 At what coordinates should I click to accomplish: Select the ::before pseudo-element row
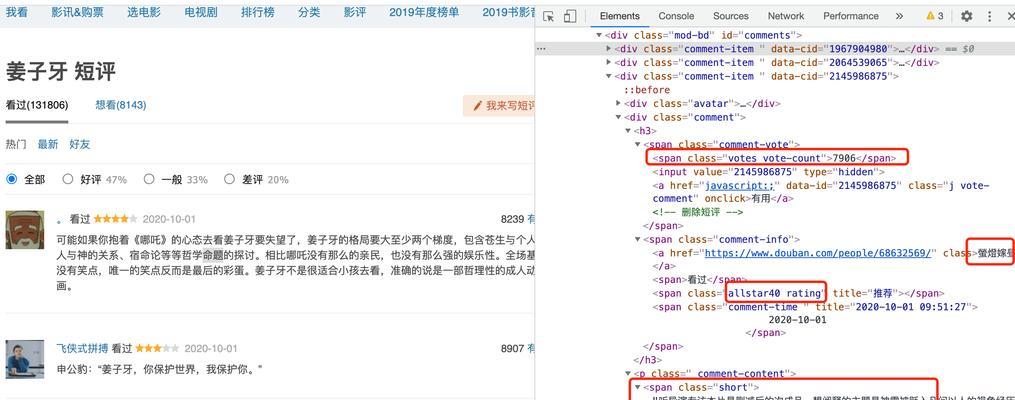(647, 90)
